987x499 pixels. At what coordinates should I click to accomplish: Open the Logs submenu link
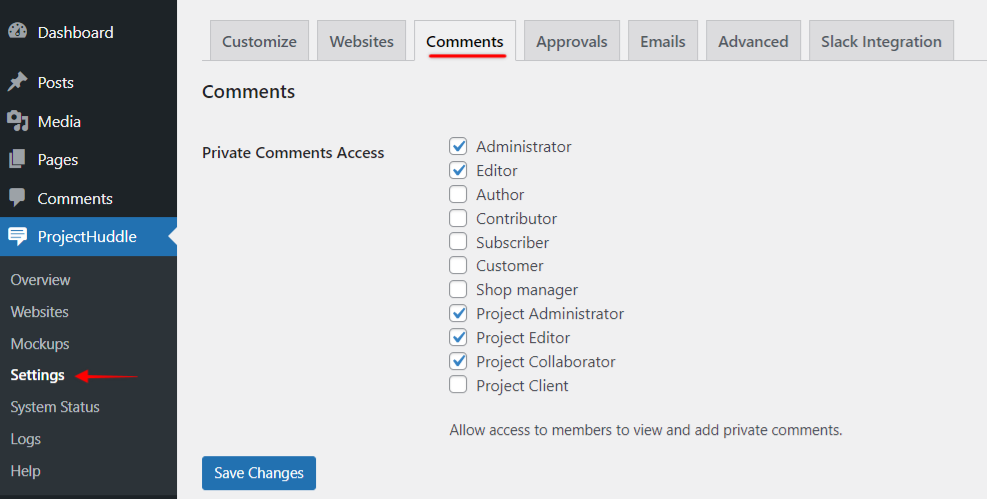tap(26, 439)
